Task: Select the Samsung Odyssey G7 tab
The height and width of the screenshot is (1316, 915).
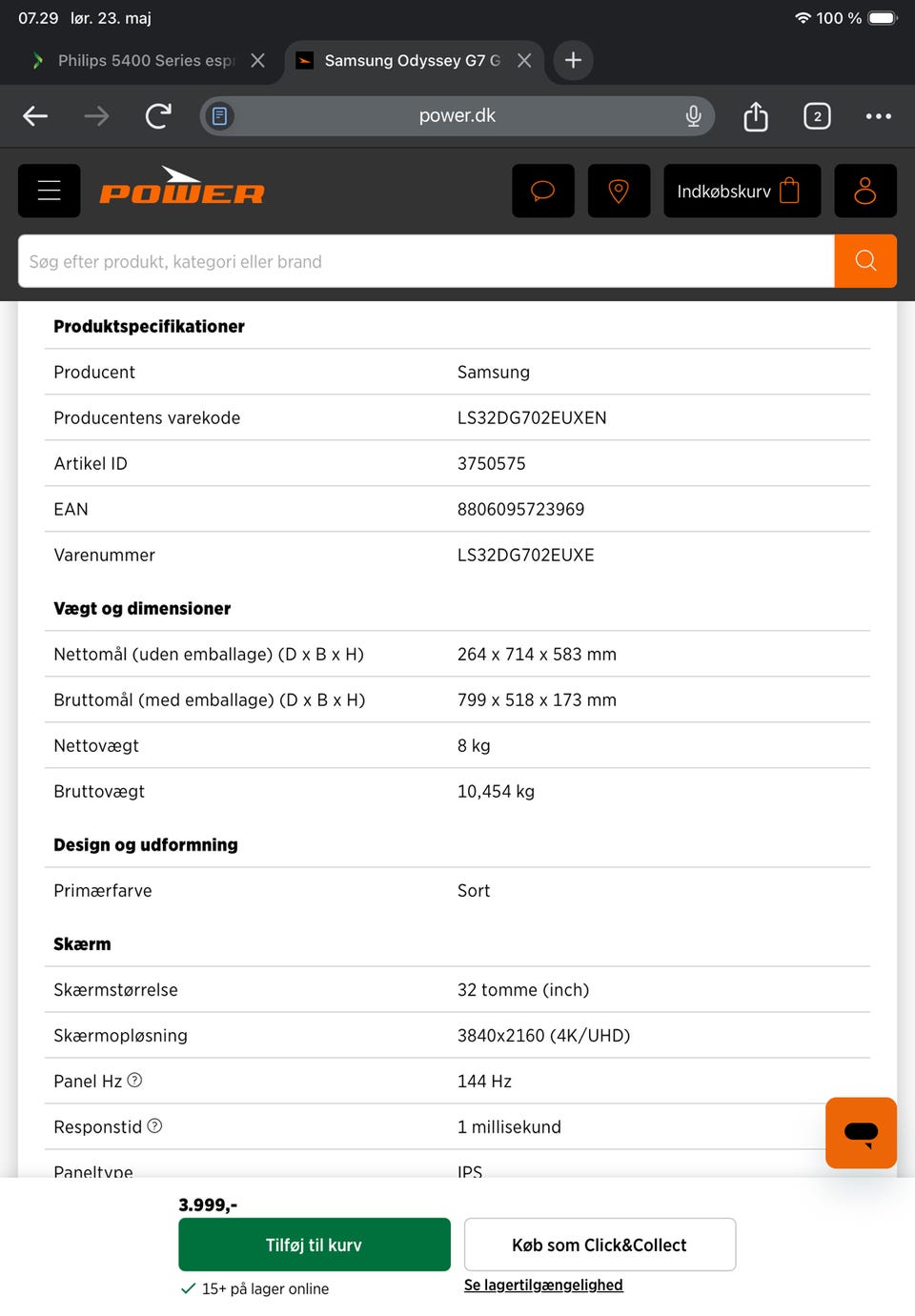Action: pyautogui.click(x=411, y=60)
